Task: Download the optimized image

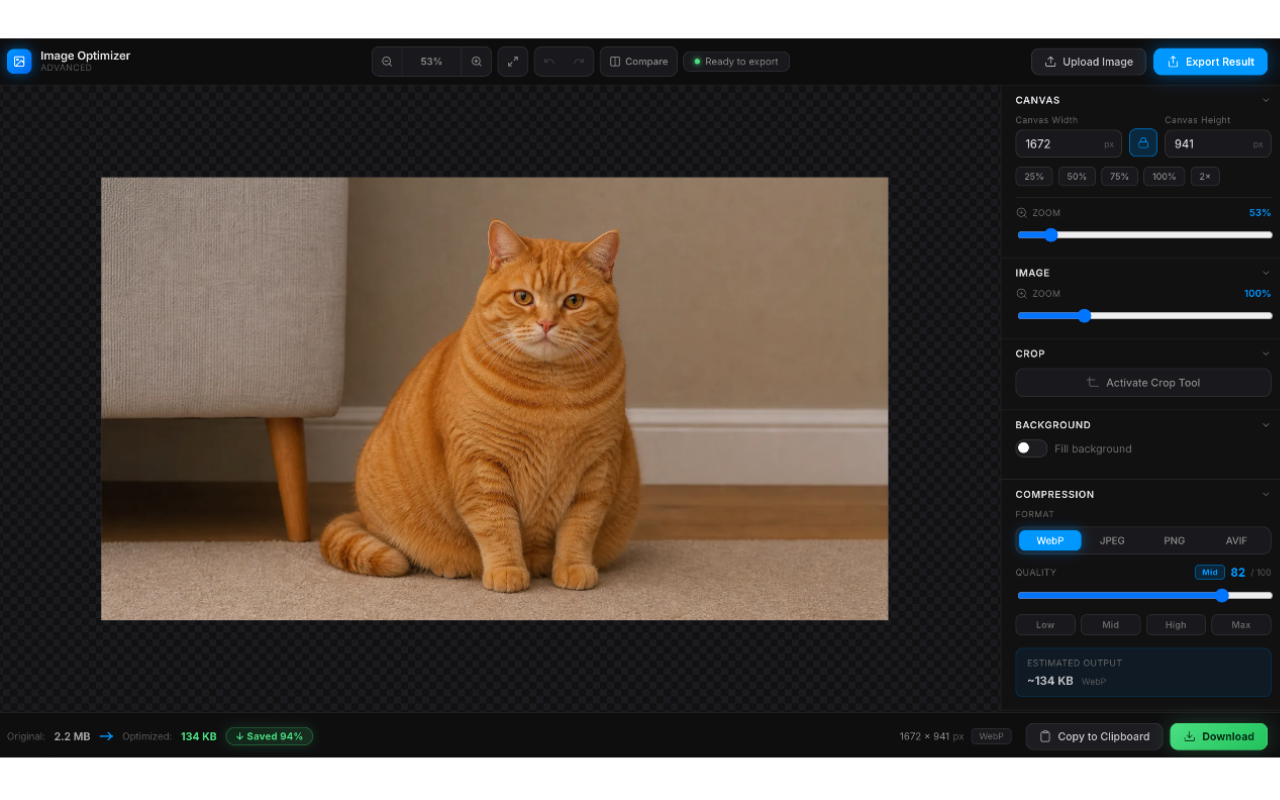Action: click(x=1219, y=736)
